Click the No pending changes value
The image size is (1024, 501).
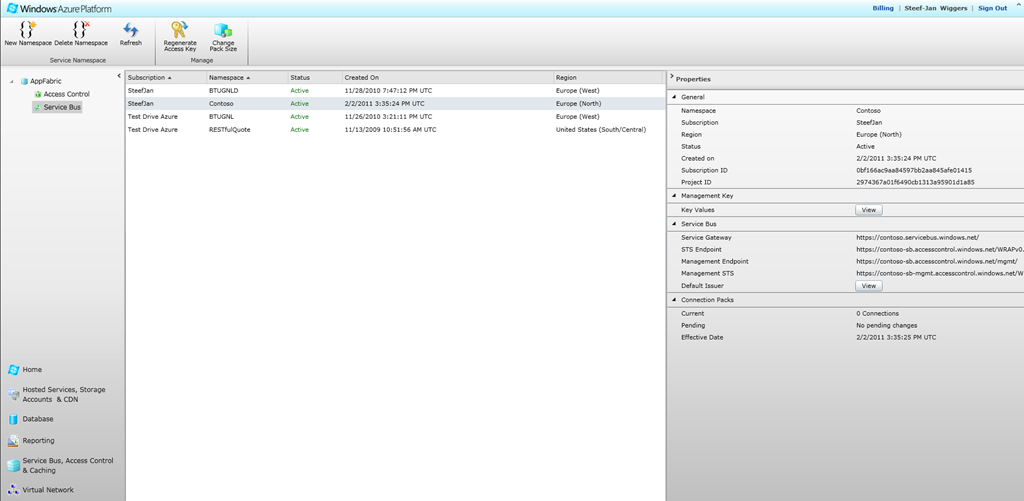[x=887, y=326]
